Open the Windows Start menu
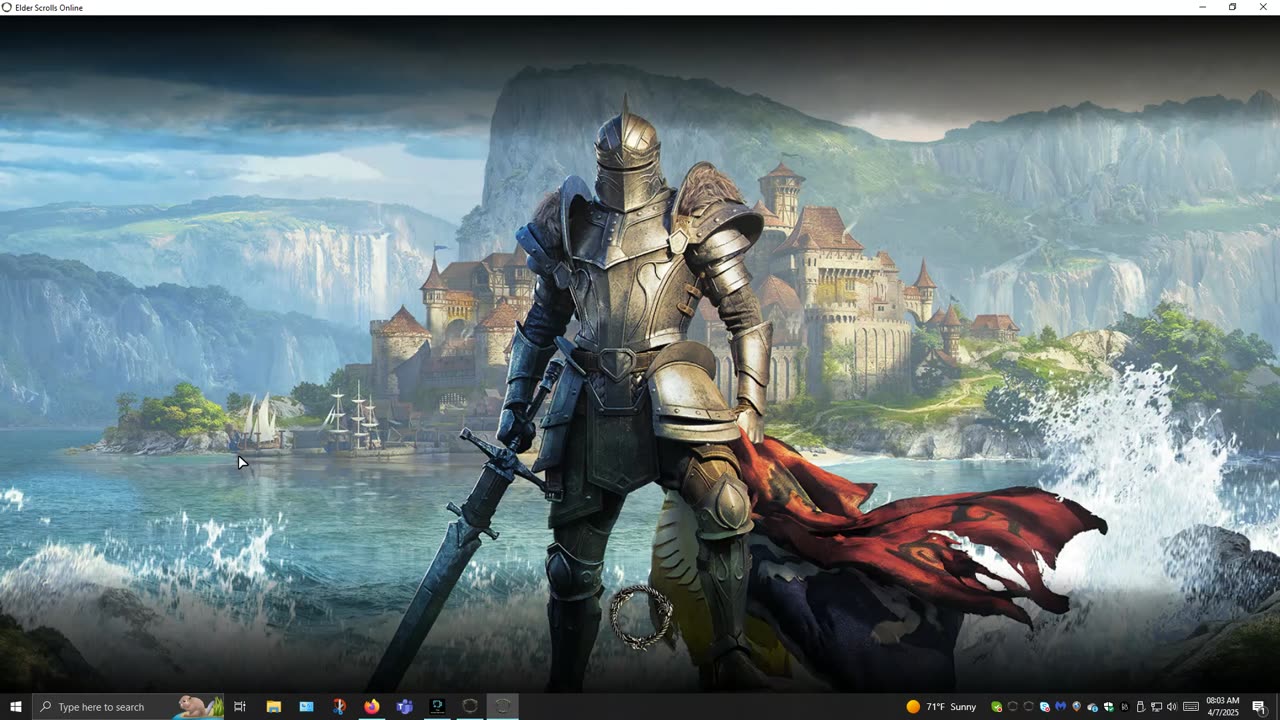Screen dimensions: 1280x720 (16, 707)
